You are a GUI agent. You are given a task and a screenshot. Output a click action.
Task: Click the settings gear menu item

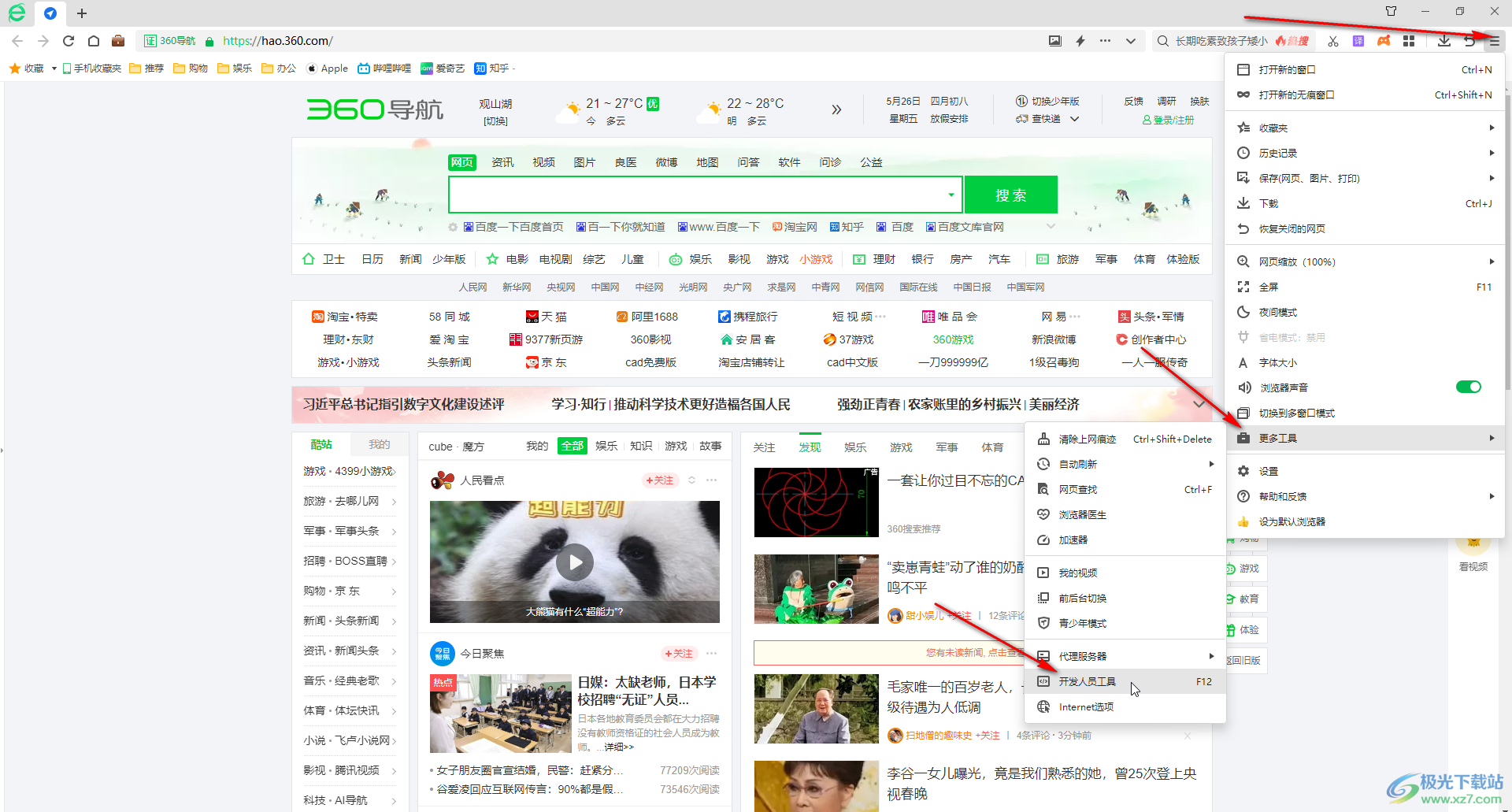(x=1365, y=471)
